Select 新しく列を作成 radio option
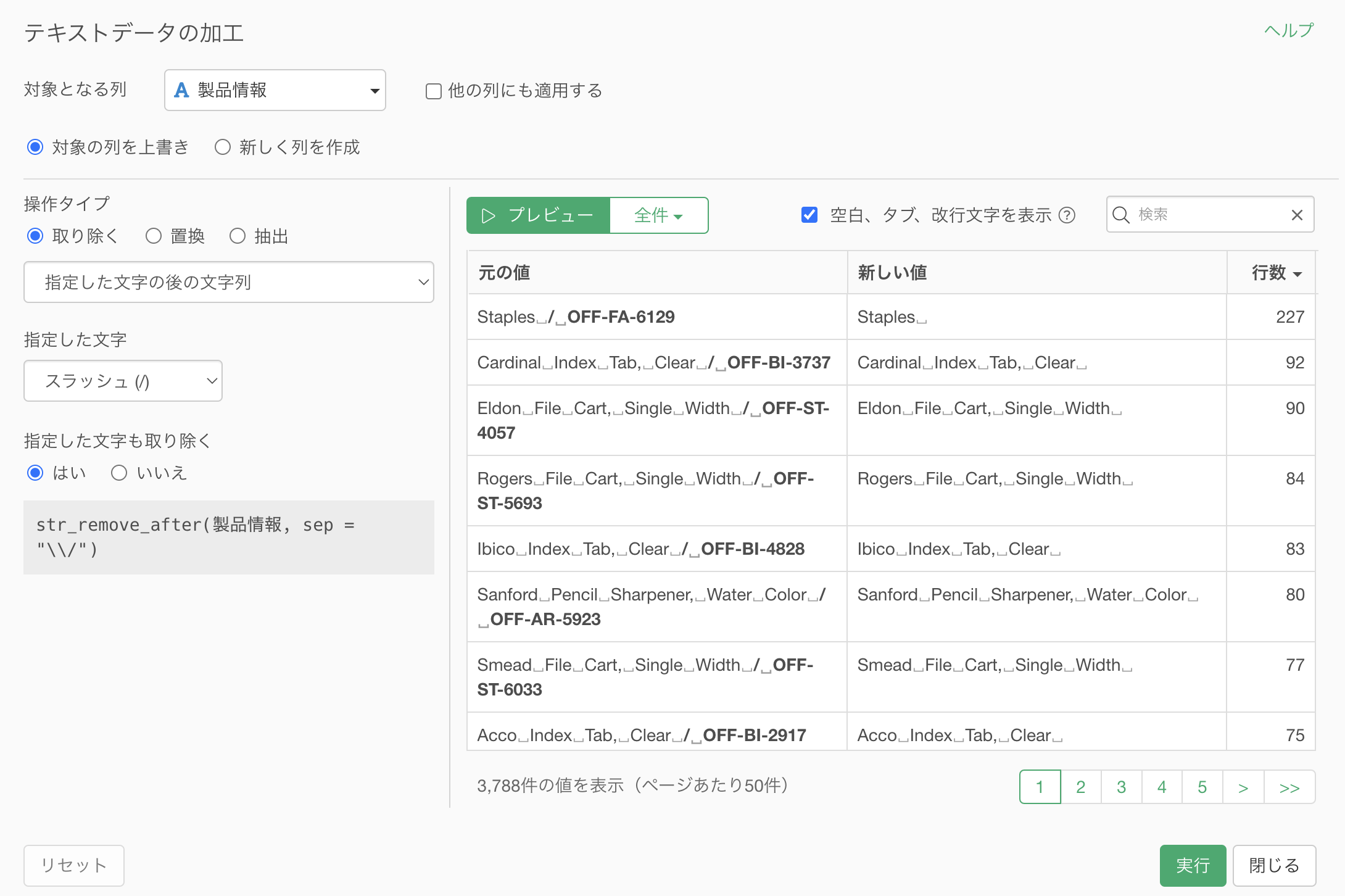 click(223, 147)
